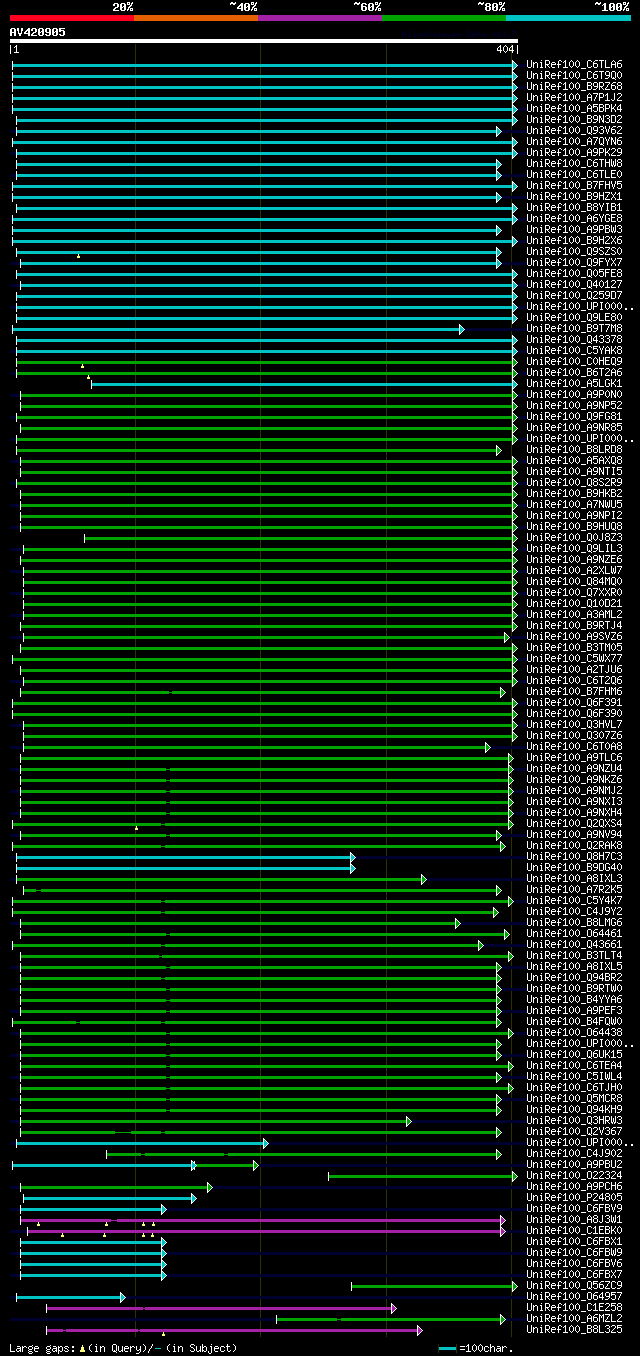This screenshot has width=640, height=1356.
Task: Click the green alignment bar of UniRef100_B8LMG6
Action: pos(240,922)
